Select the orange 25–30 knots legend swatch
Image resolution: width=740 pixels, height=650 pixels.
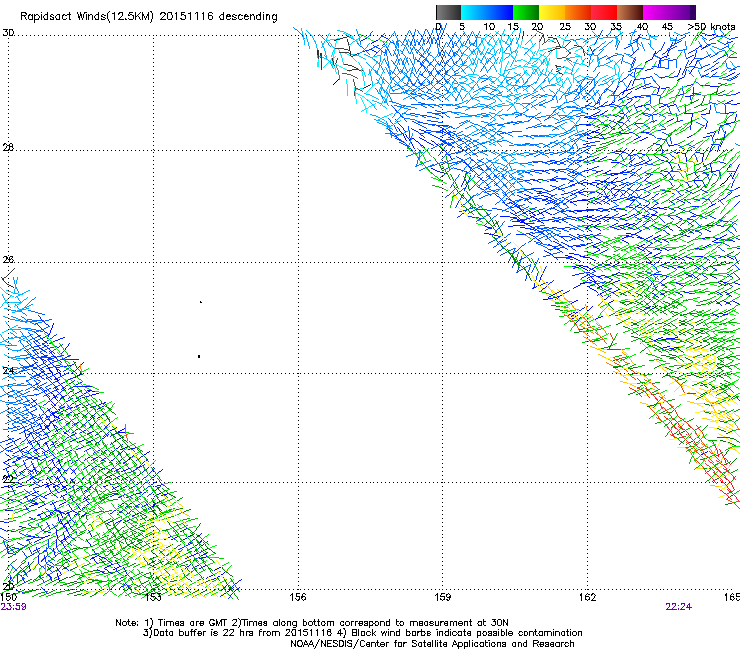click(578, 12)
